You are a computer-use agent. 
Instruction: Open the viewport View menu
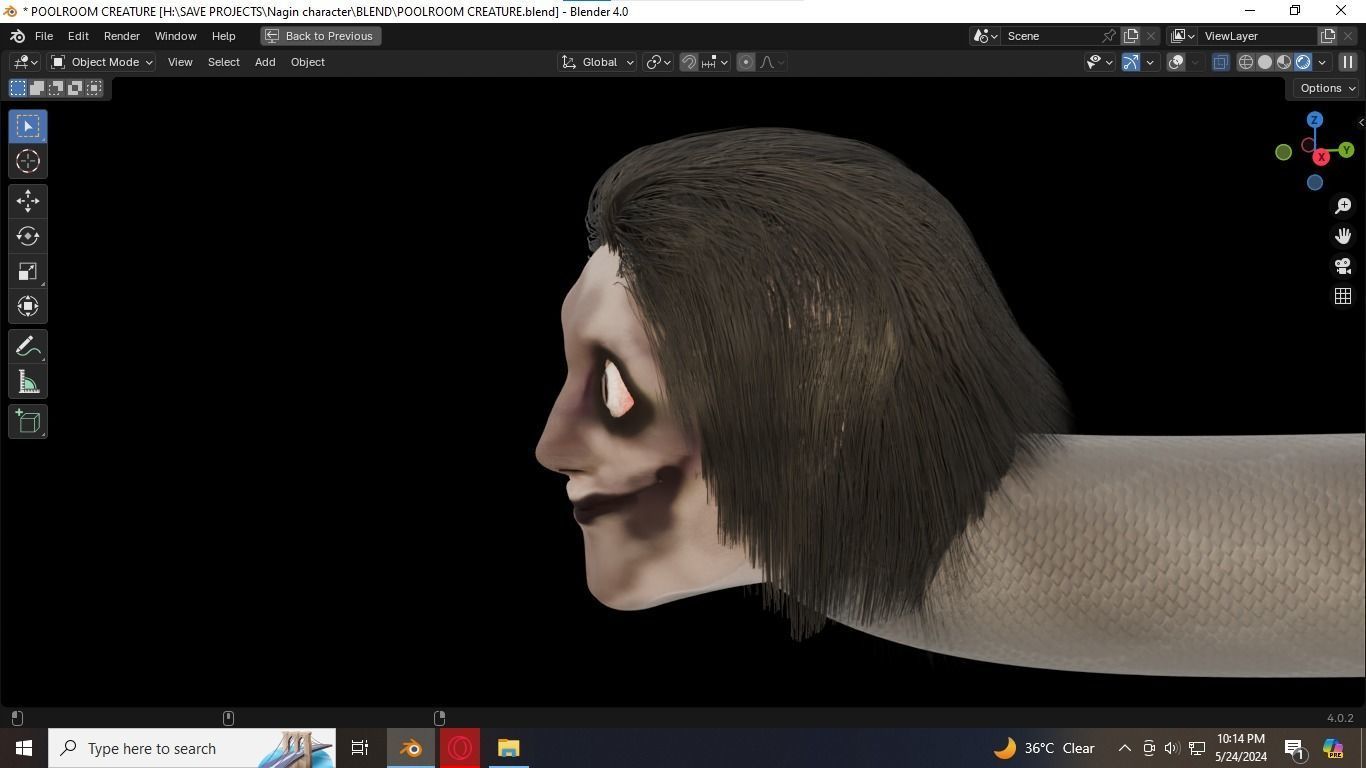[180, 62]
